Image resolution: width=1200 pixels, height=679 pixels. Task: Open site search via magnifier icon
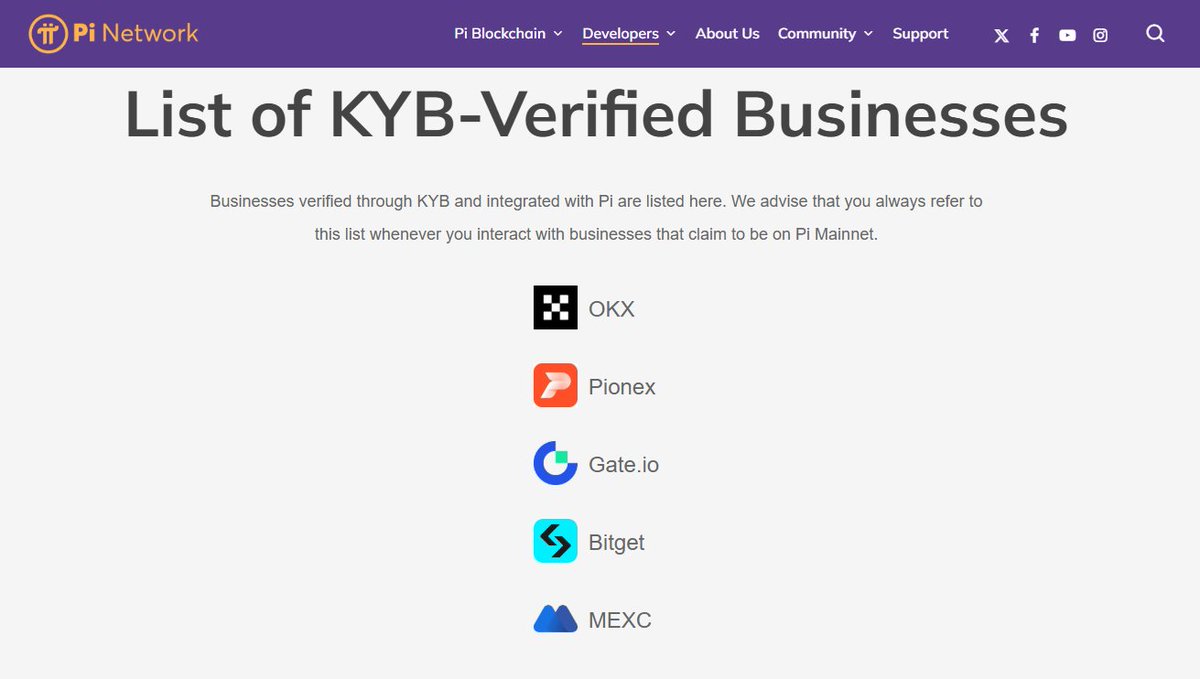pos(1155,34)
